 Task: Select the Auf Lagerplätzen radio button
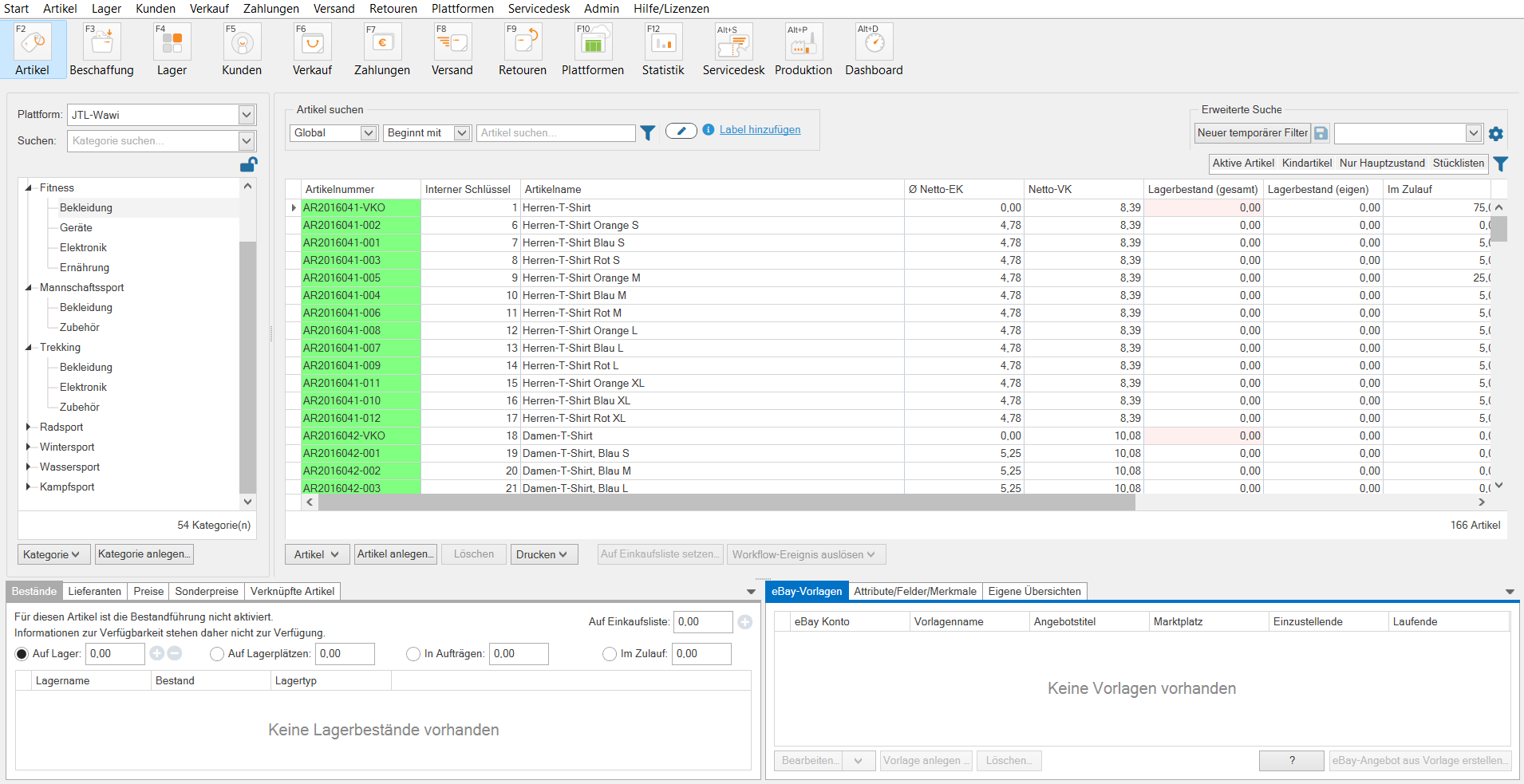[x=217, y=654]
